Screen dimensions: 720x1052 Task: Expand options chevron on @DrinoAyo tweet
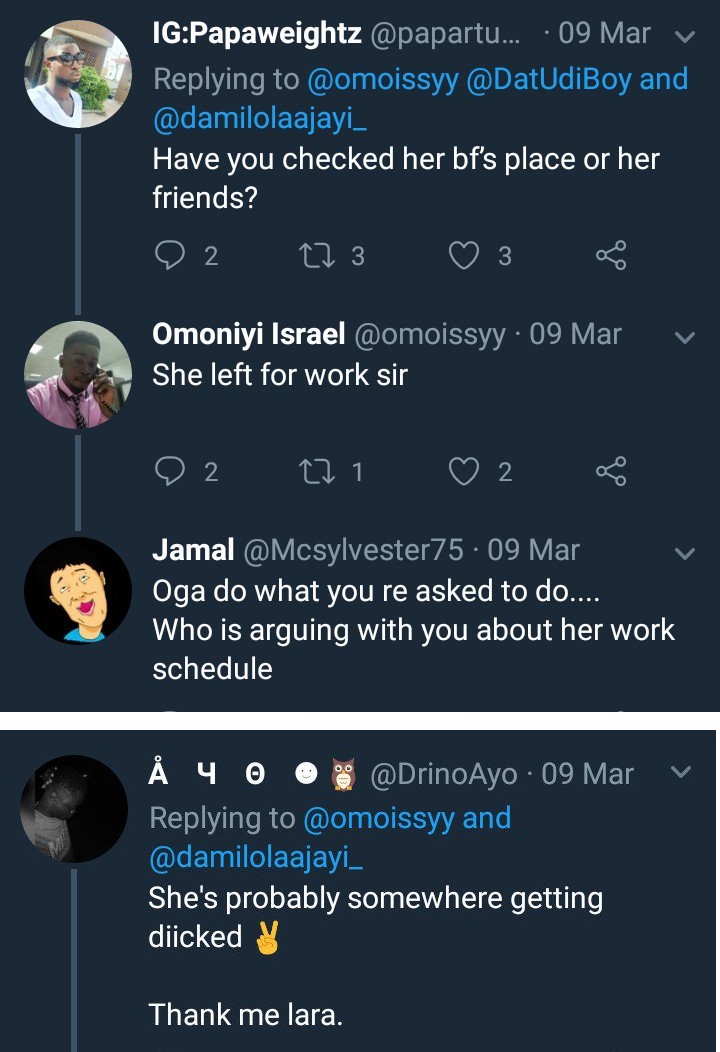pos(680,772)
